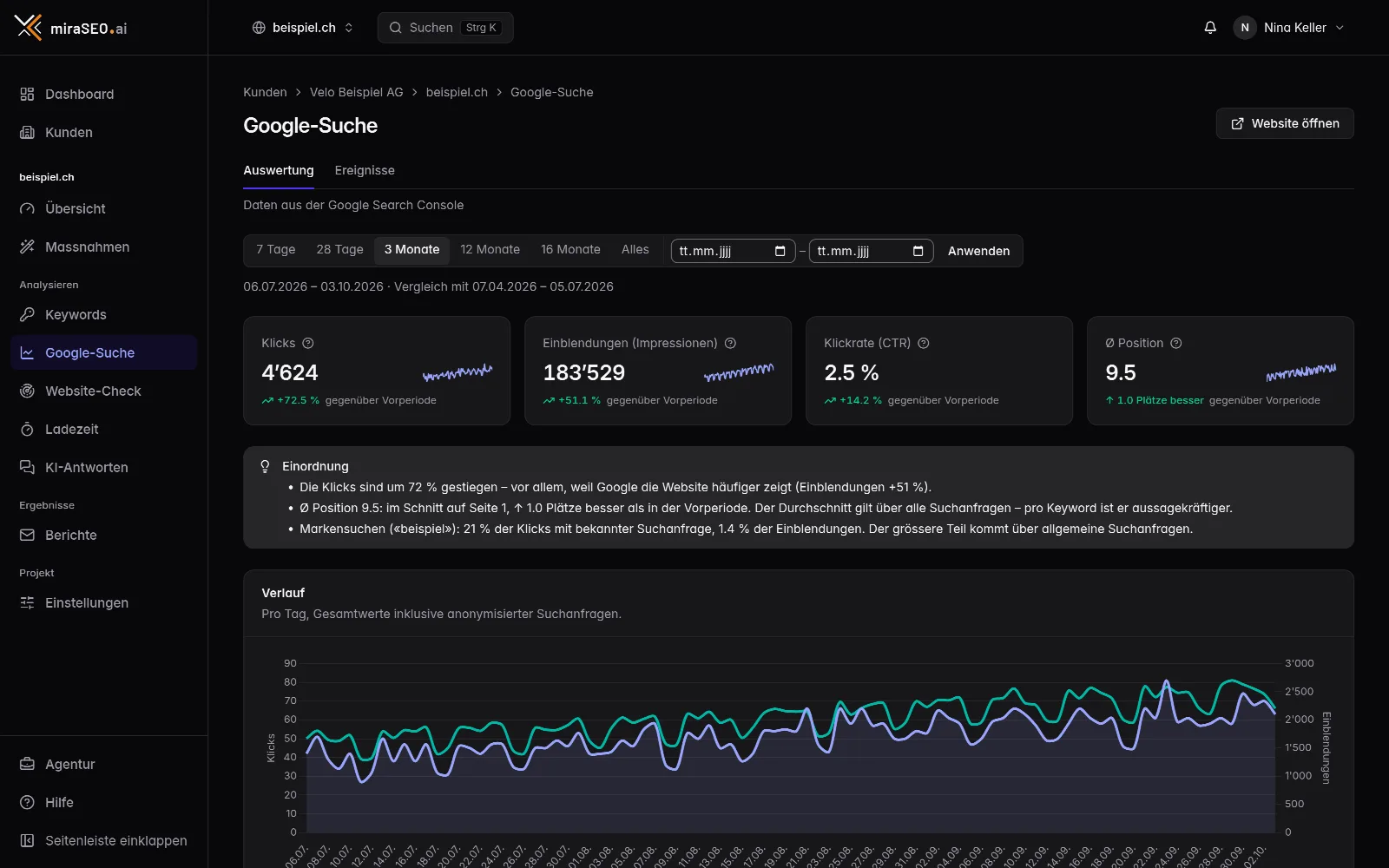Click the Agentur briefcase icon
Viewport: 1389px width, 868px height.
click(x=27, y=764)
